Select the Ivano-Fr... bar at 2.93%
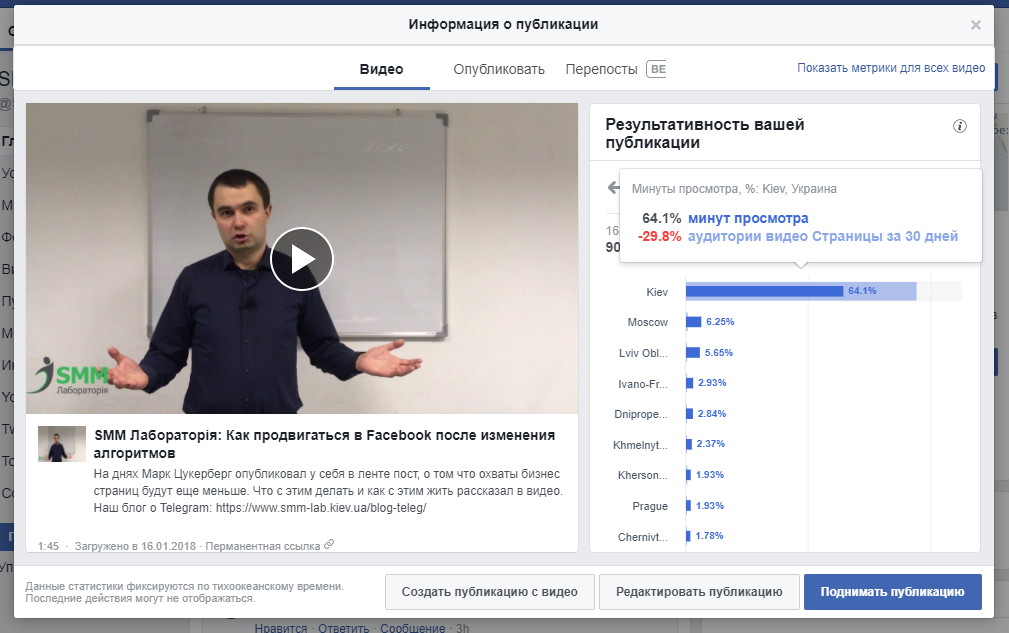The height and width of the screenshot is (633, 1009). coord(690,383)
